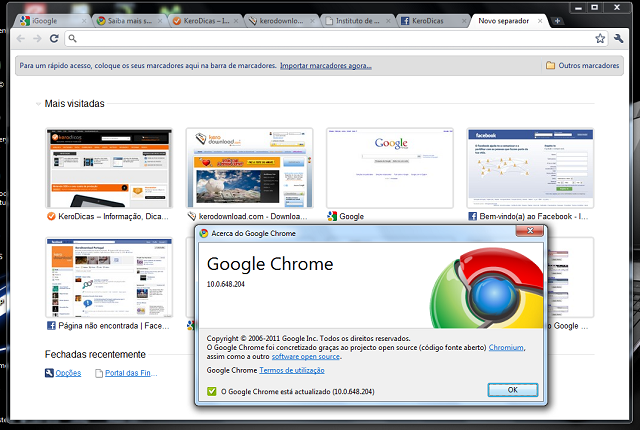This screenshot has height=430, width=640.
Task: Open the Chromium link in dialog
Action: [506, 348]
